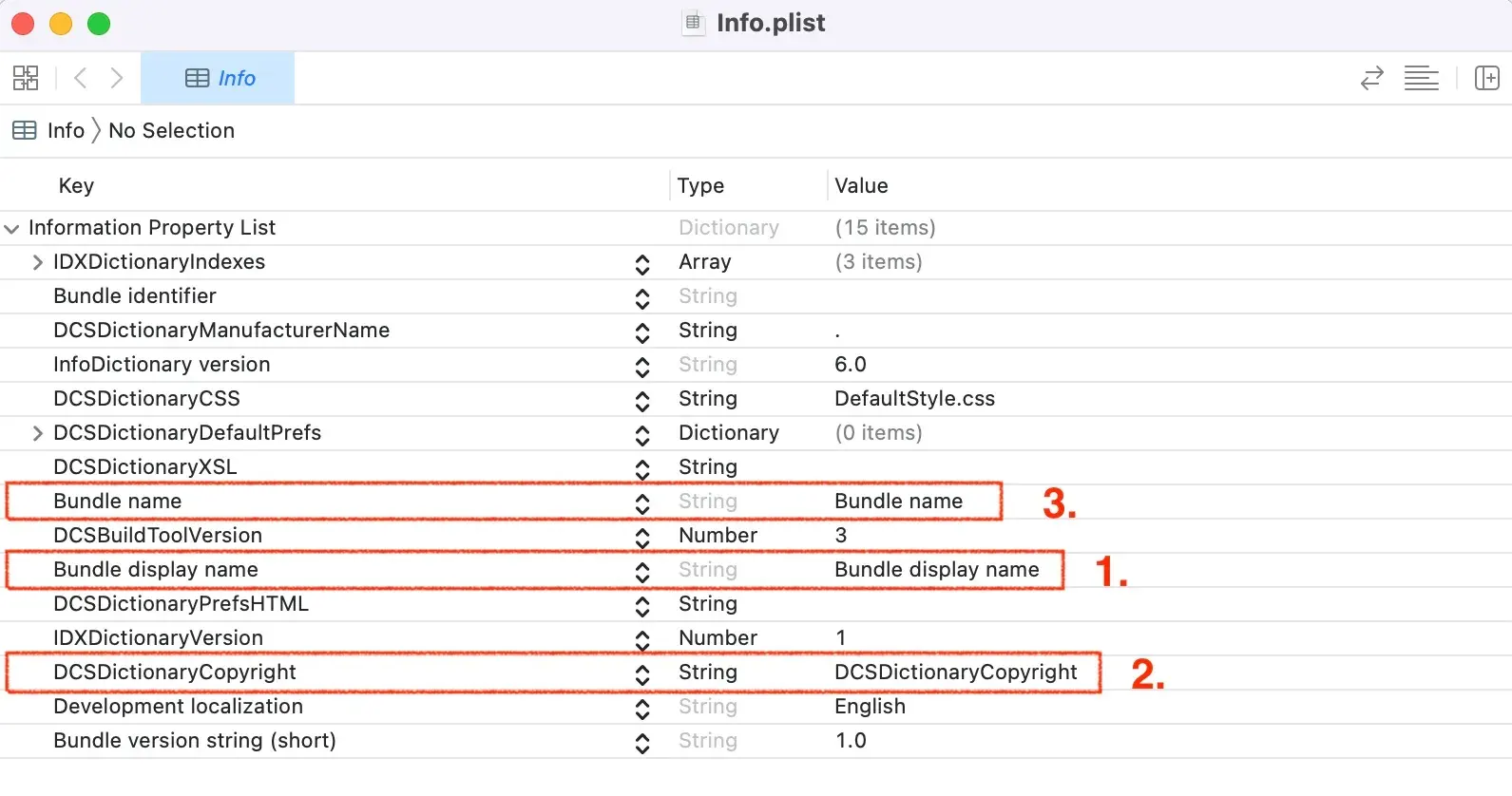Click the 1.0 value for Bundle version
Viewport: 1512px width, 796px height.
pos(851,741)
